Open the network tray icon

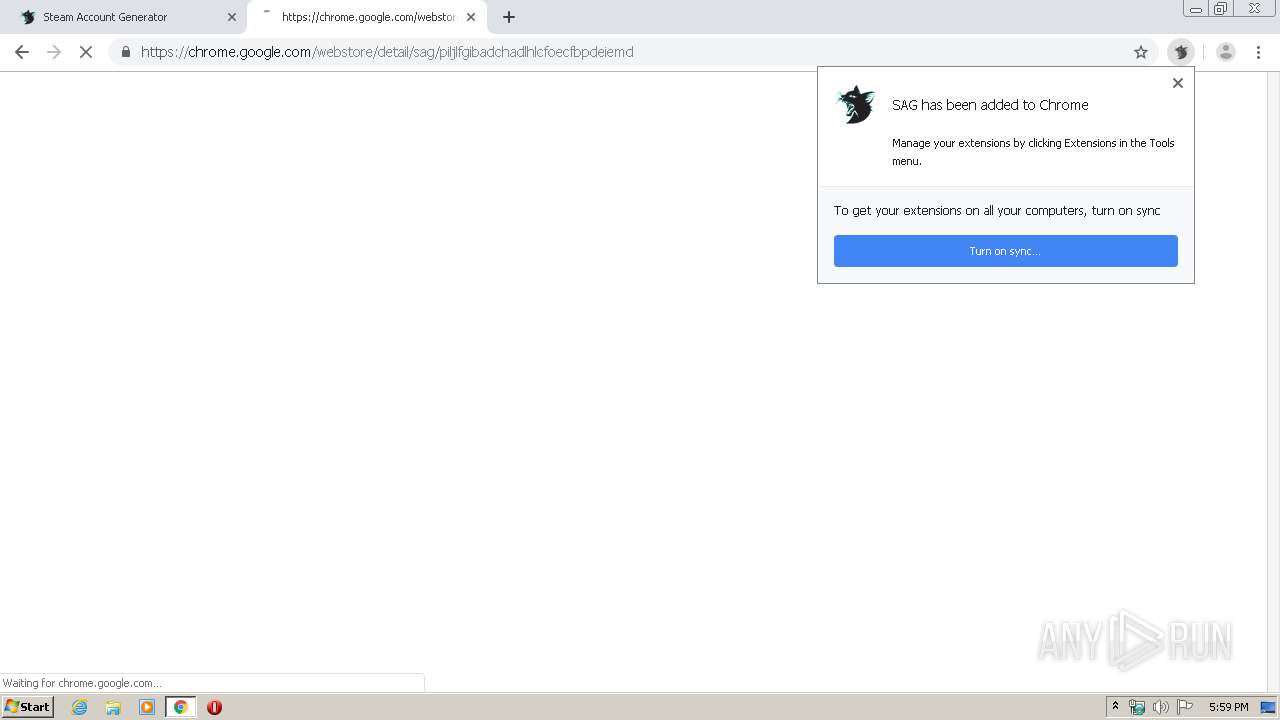pos(1137,707)
